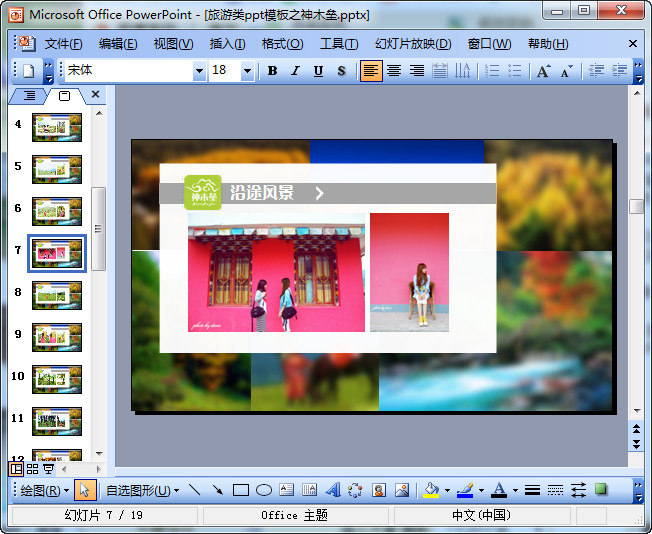Screen dimensions: 652x534
Task: Toggle Underline formatting
Action: point(318,71)
